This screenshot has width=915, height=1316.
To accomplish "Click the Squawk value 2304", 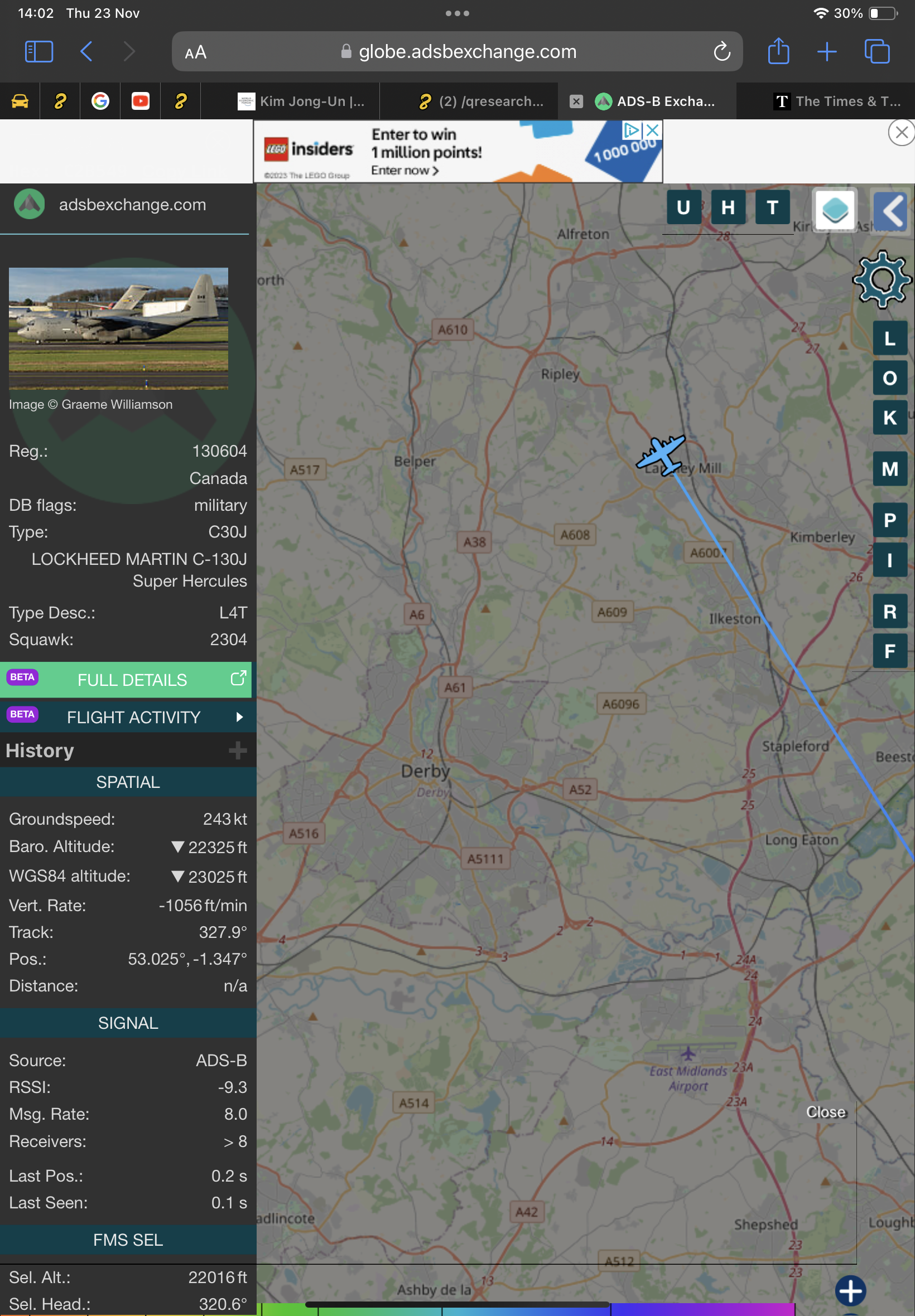I will (228, 640).
